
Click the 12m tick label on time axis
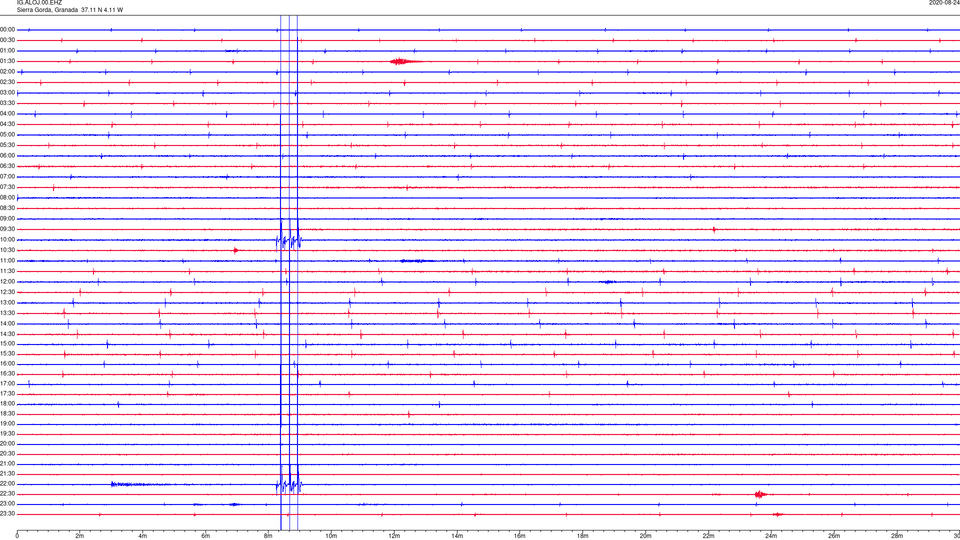click(394, 536)
